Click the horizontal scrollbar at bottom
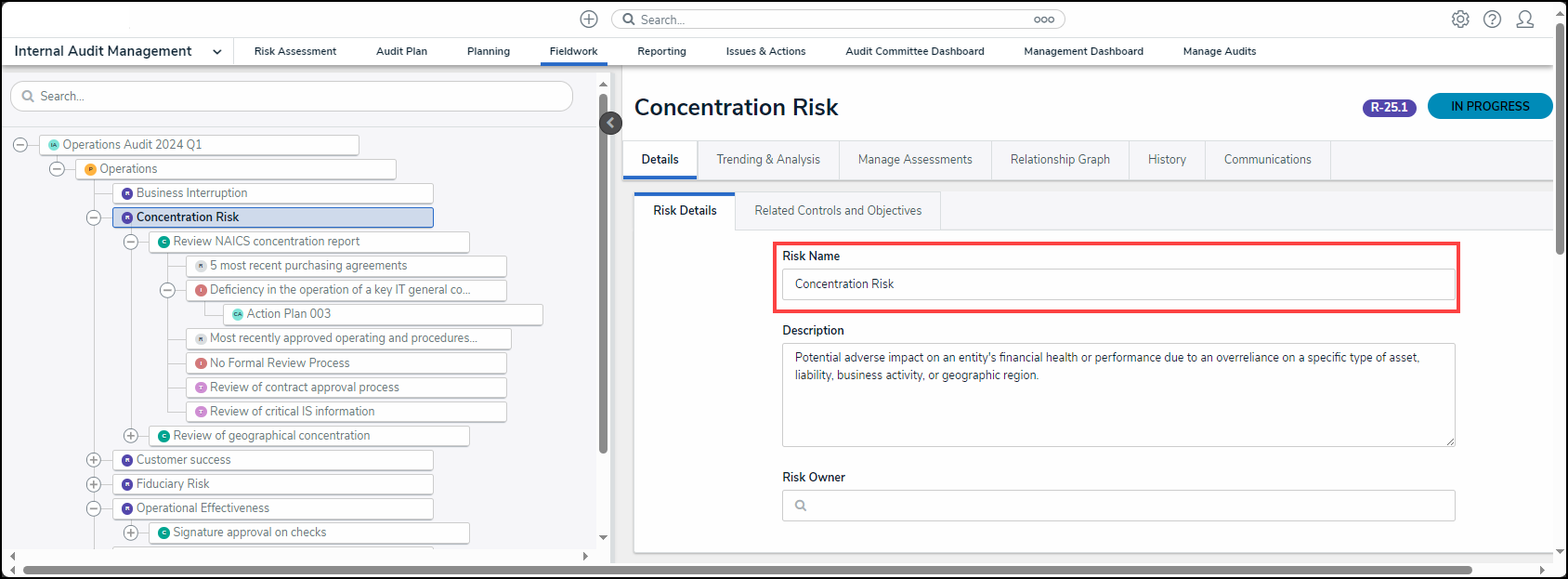Viewport: 1568px width, 579px height. tap(747, 570)
